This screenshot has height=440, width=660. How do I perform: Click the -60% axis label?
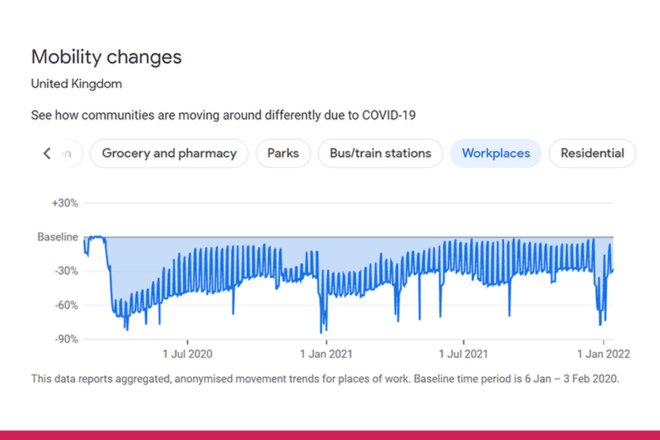click(64, 305)
